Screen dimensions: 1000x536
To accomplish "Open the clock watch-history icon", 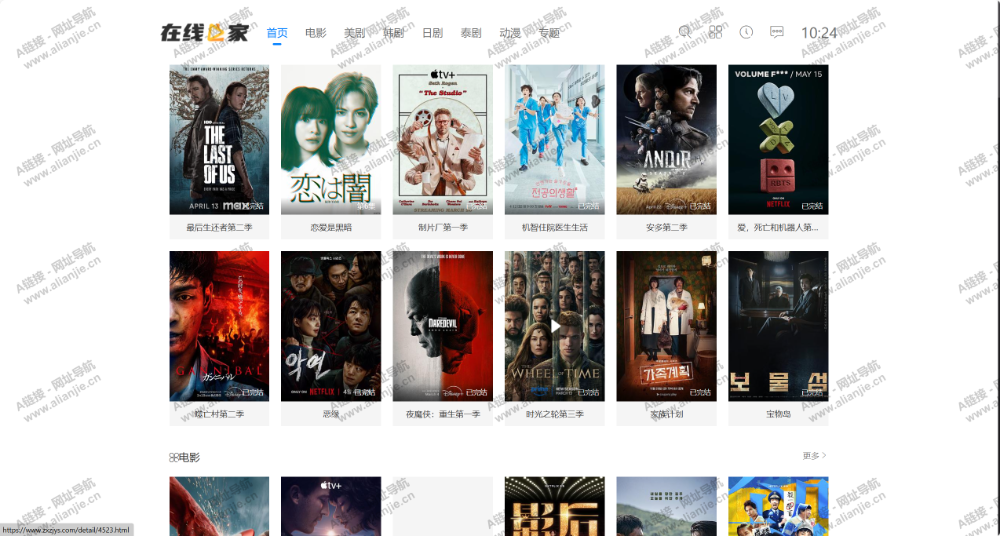I will (746, 32).
